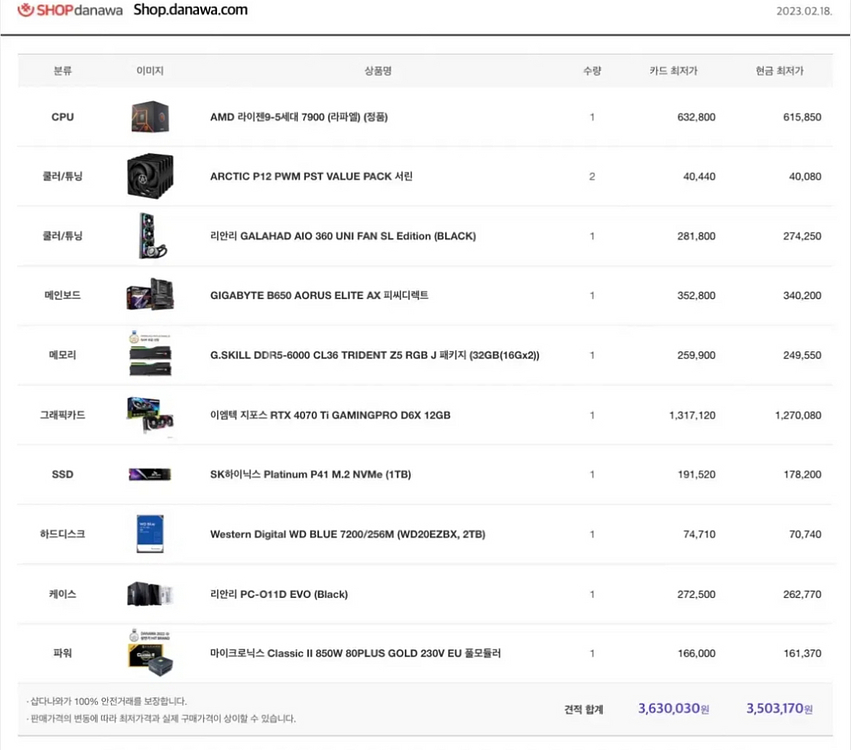The width and height of the screenshot is (851, 750).
Task: Click the date '2023.02.18.'
Action: coord(804,11)
